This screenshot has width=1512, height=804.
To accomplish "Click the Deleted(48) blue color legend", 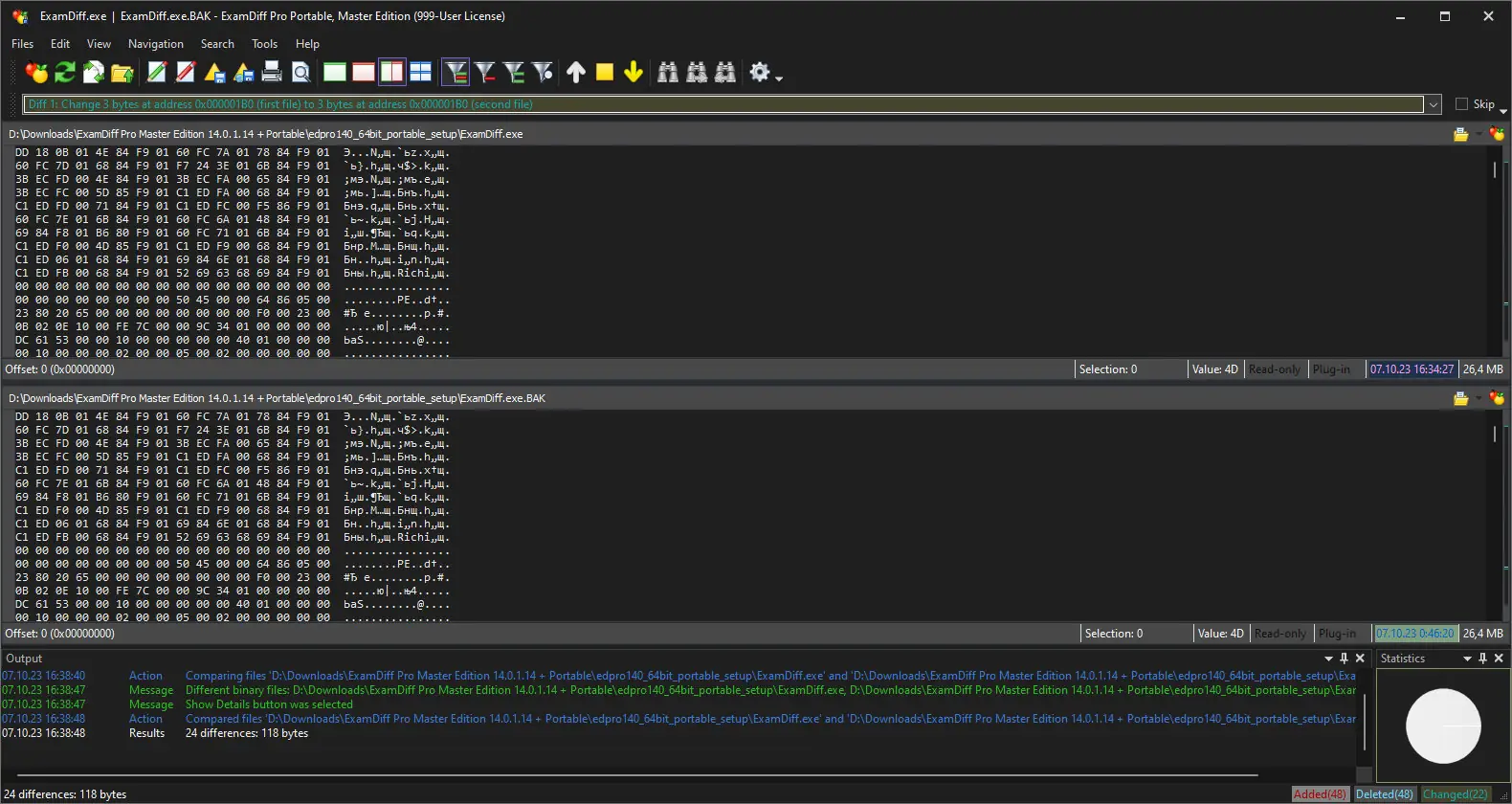I will point(1385,794).
